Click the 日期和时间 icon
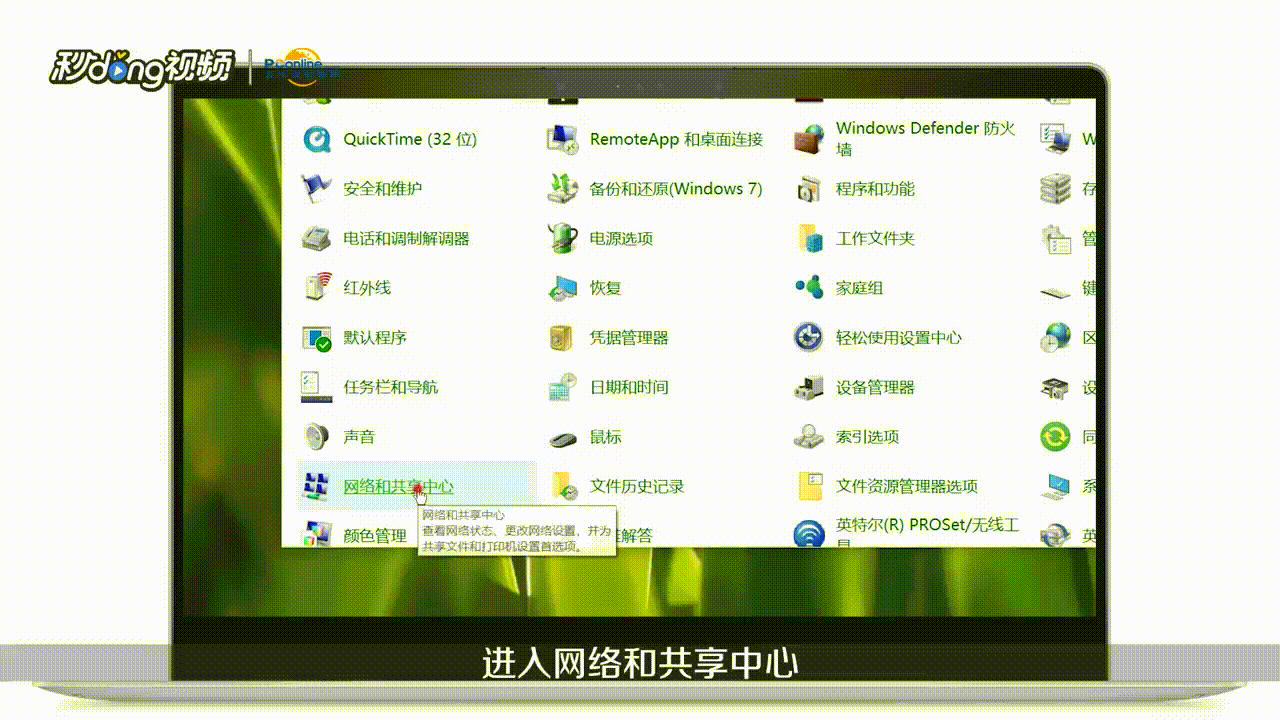 pyautogui.click(x=563, y=387)
